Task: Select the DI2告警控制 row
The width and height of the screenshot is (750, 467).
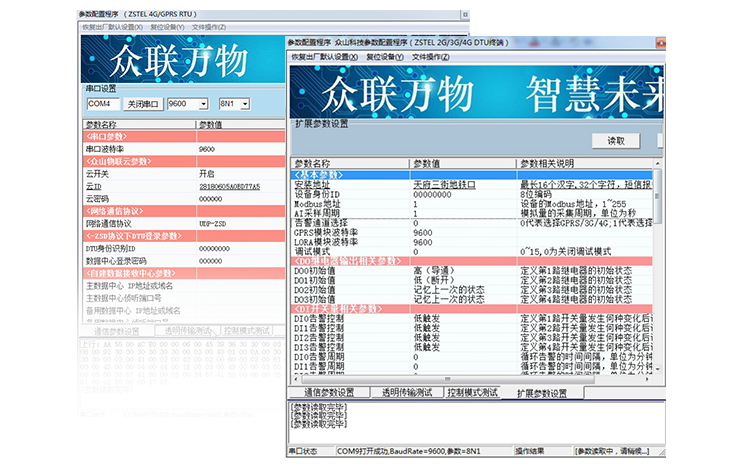Action: click(x=471, y=338)
